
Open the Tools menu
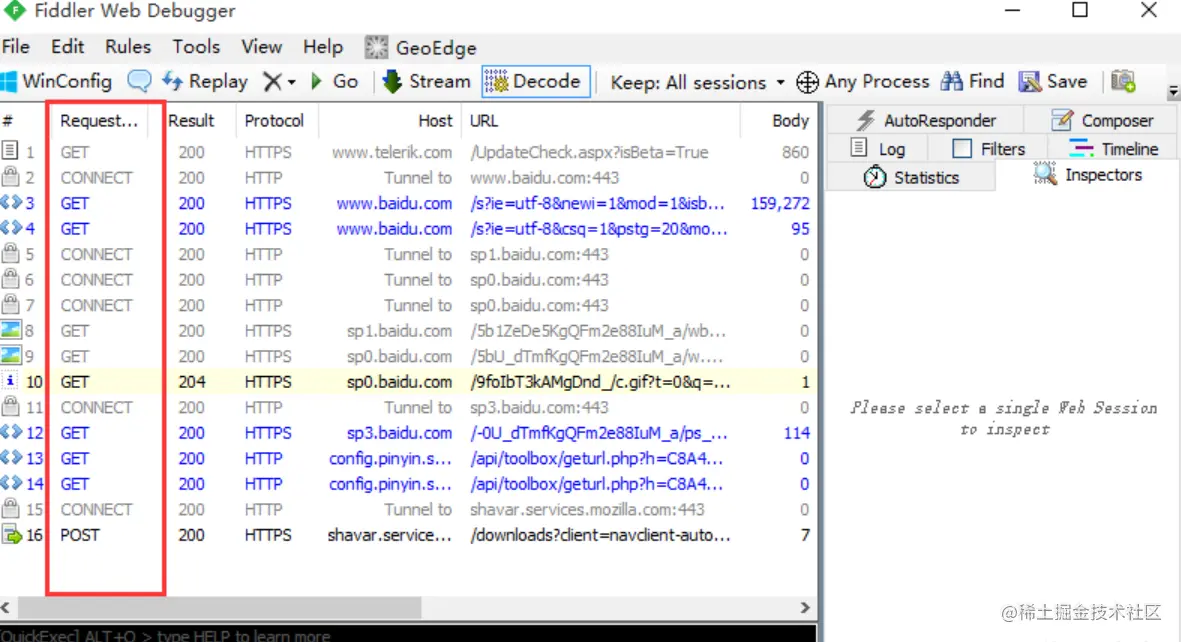point(196,47)
